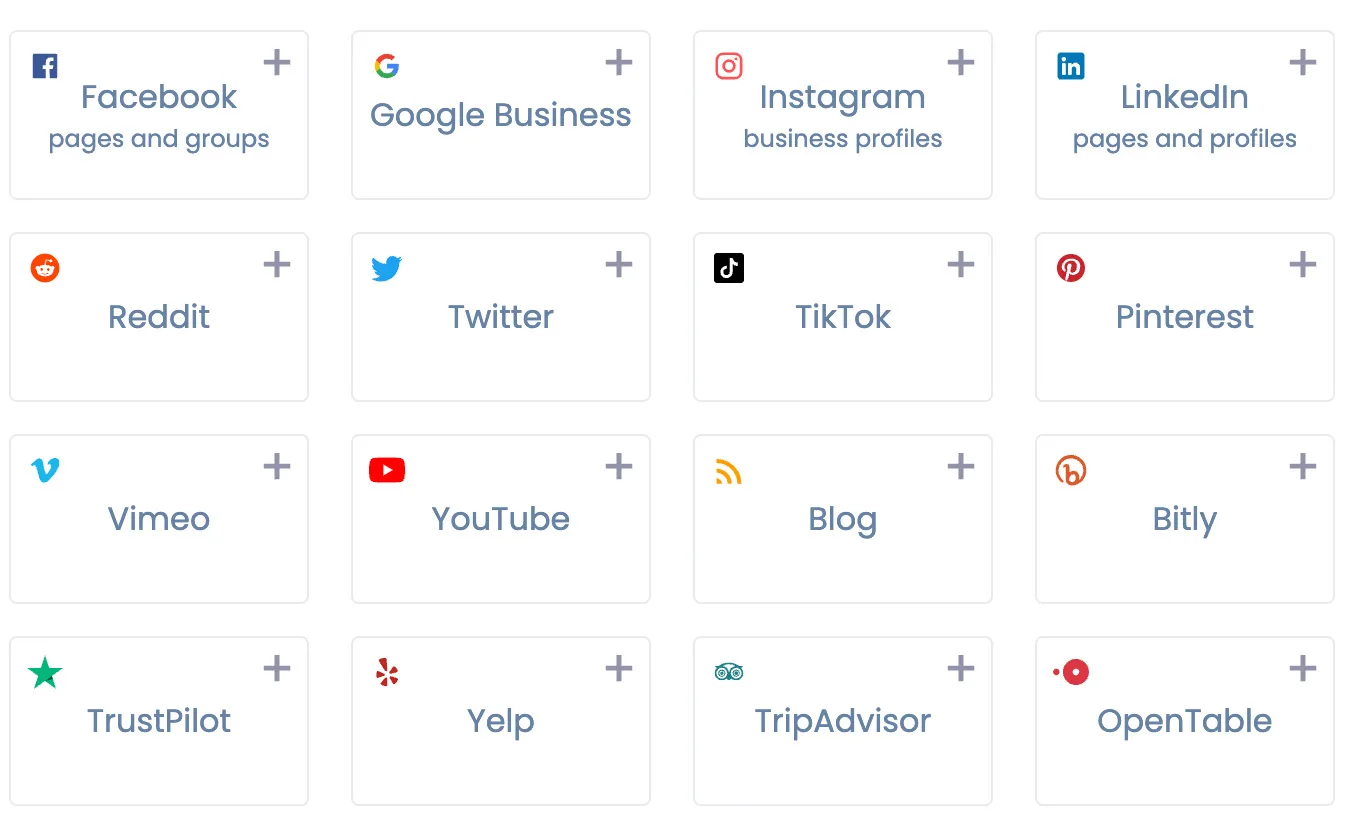The height and width of the screenshot is (836, 1348).
Task: Click the Vimeo icon
Action: click(45, 469)
